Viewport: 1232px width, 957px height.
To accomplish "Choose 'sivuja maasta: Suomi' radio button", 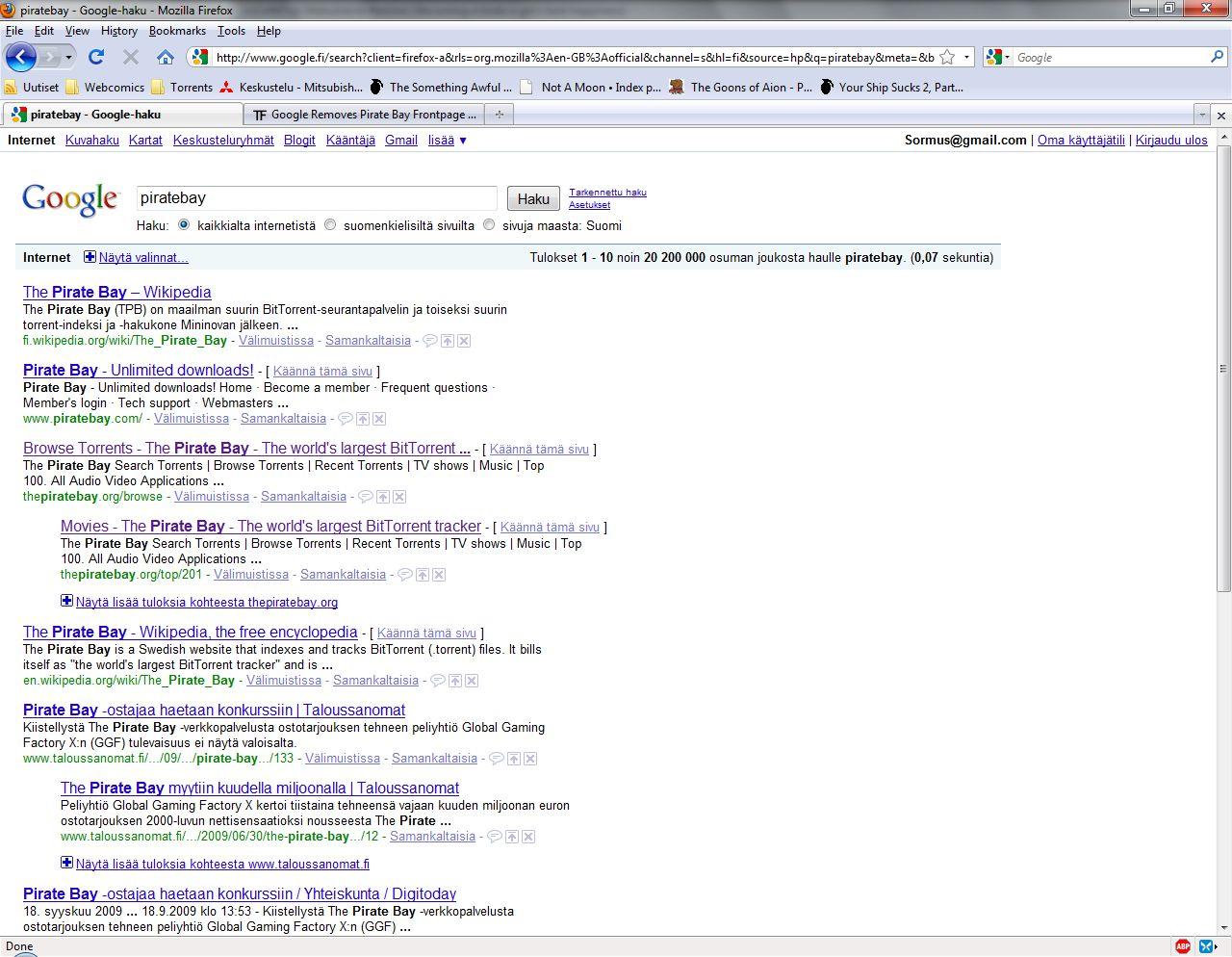I will (x=489, y=225).
